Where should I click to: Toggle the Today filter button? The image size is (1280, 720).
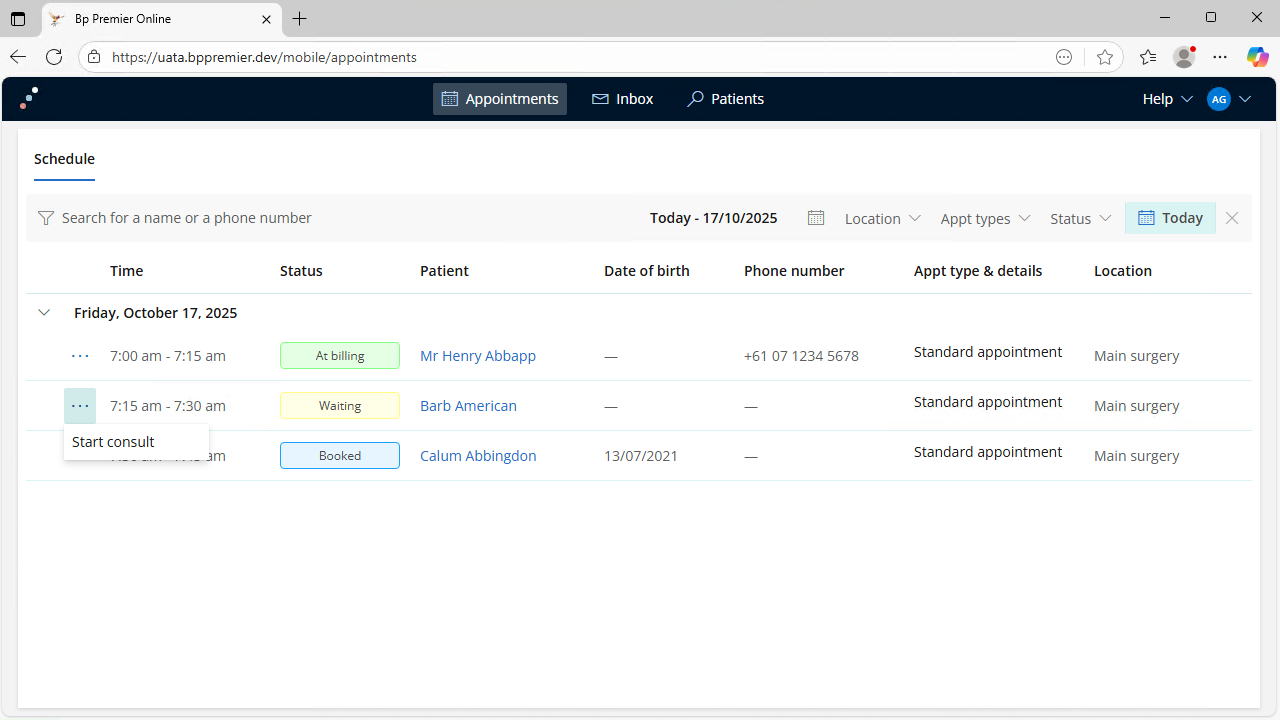pyautogui.click(x=1170, y=218)
